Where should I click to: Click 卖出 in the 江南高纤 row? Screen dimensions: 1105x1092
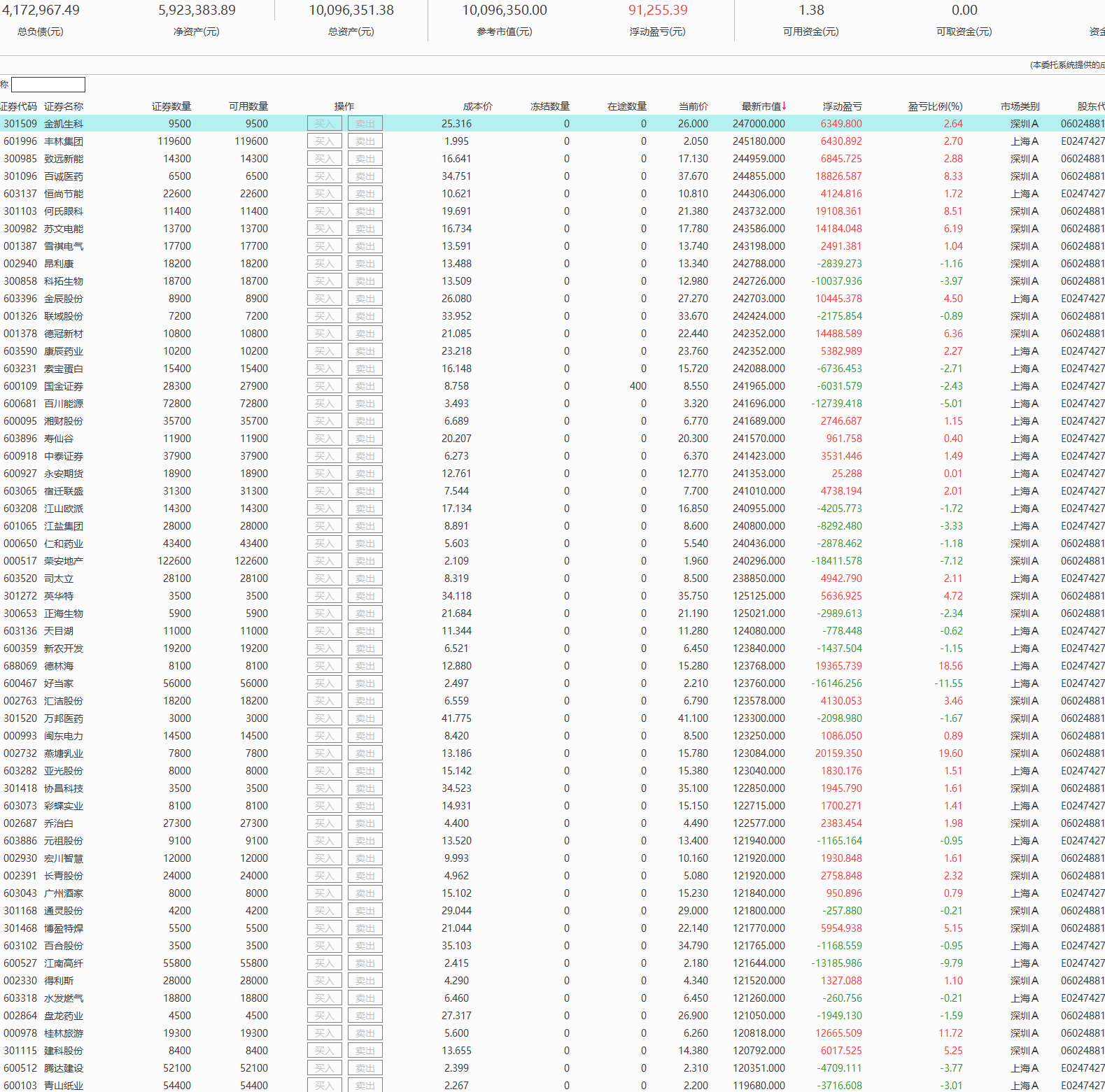(x=365, y=963)
